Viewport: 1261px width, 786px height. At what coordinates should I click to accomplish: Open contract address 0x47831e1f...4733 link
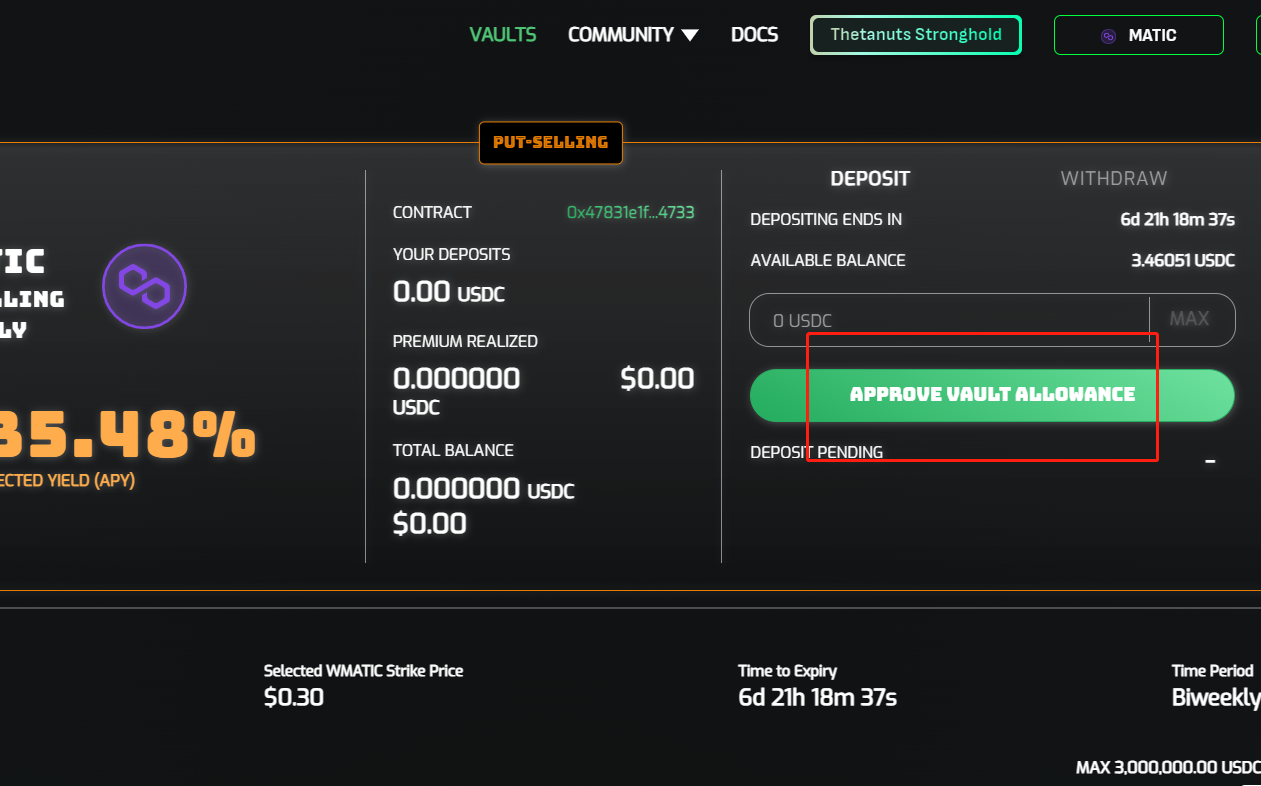pos(630,212)
